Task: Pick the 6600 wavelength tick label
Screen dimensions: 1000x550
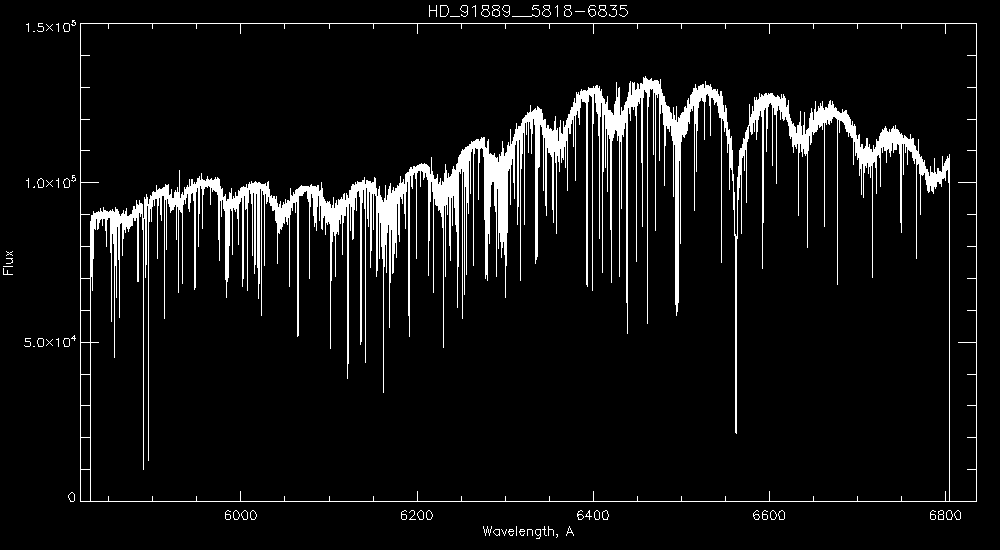Action: coord(770,515)
